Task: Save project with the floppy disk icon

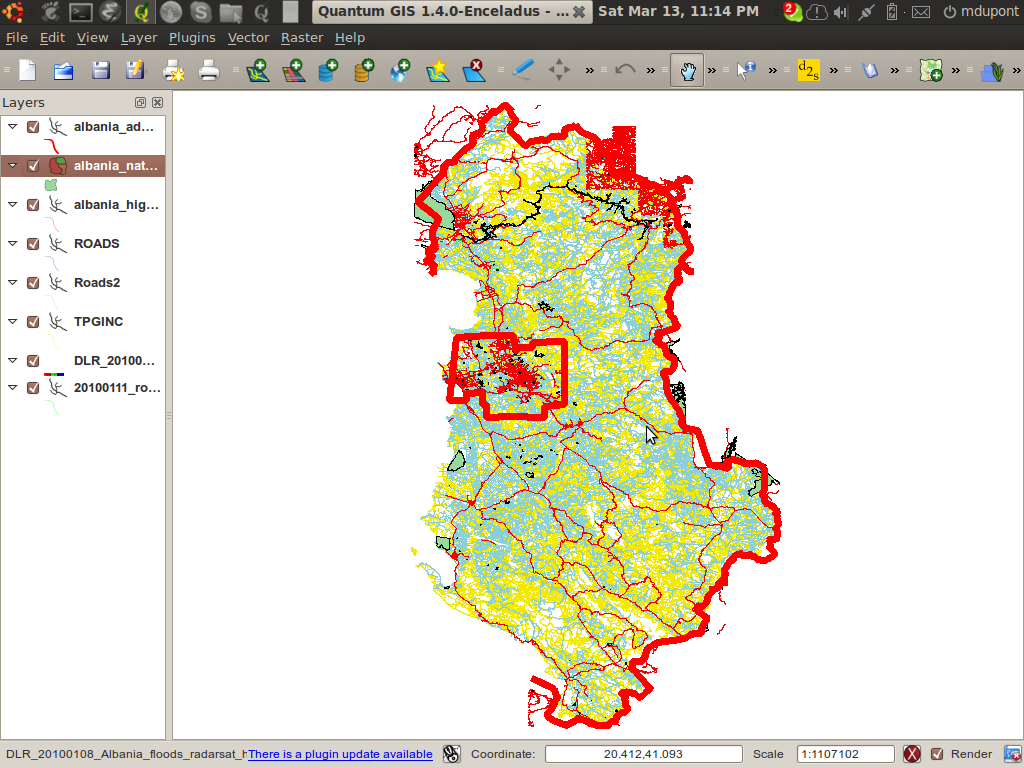Action: tap(100, 70)
